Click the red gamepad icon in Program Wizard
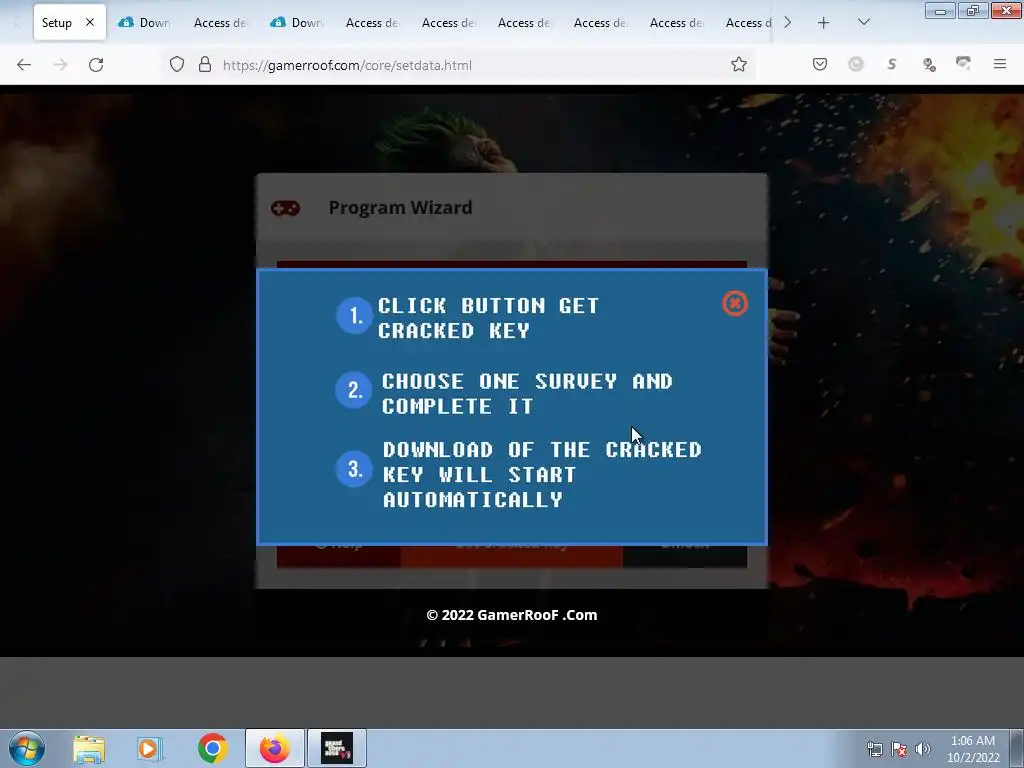 [x=285, y=208]
